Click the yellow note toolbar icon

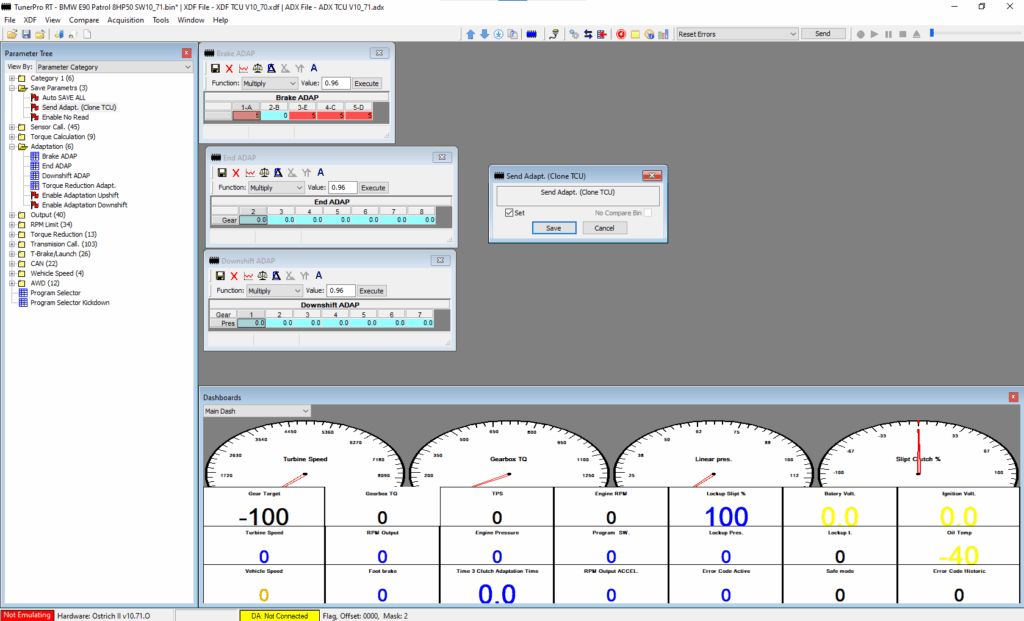(x=635, y=34)
